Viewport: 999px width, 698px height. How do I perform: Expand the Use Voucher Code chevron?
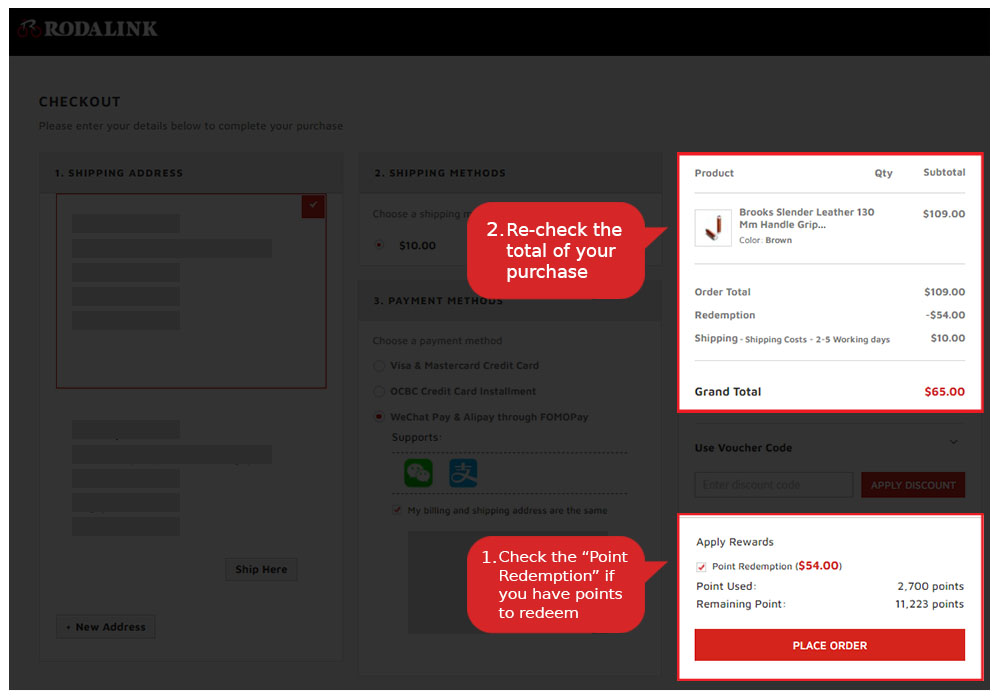click(x=953, y=442)
